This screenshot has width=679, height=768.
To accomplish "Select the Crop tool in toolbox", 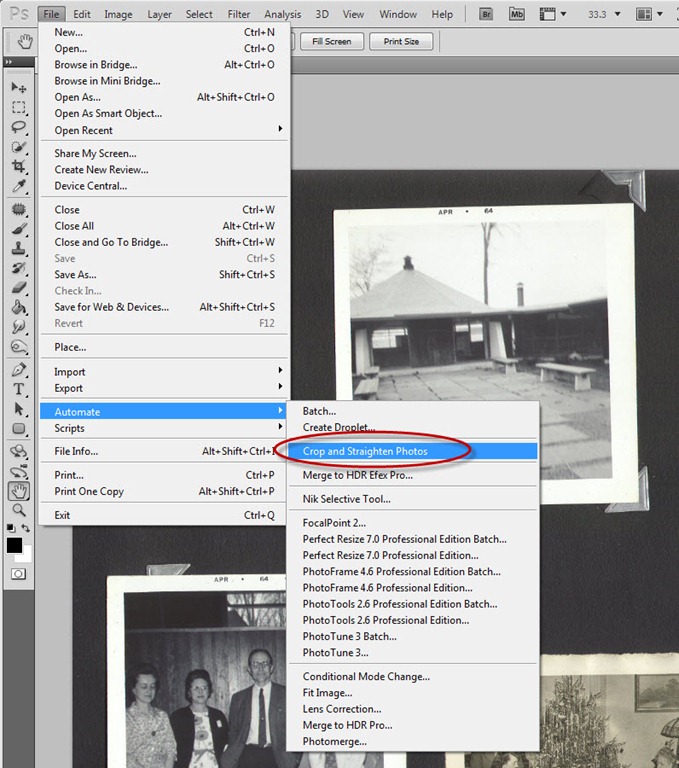I will tap(19, 166).
